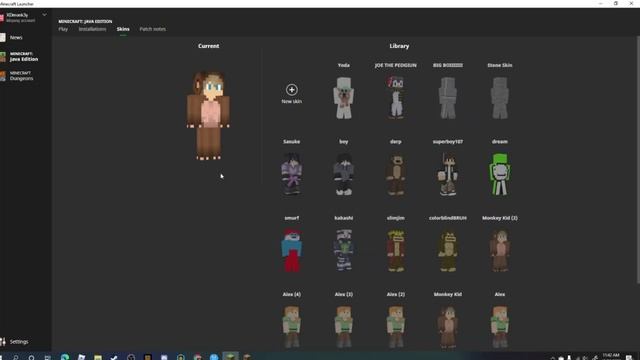Open the News section icon in sidebar
Screen dimensions: 640x360
3,38
